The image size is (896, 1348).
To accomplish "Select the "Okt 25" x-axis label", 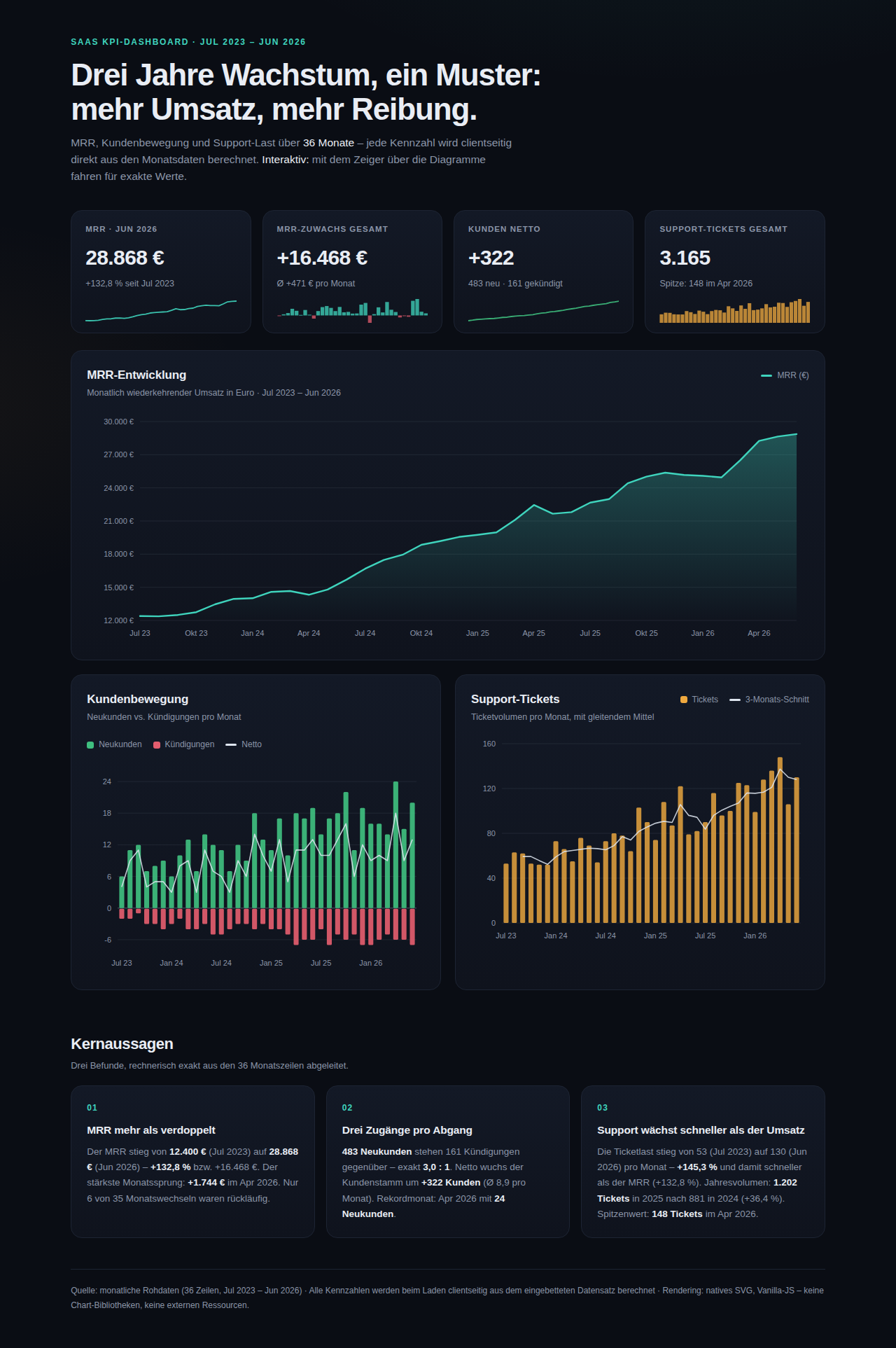I will pos(647,633).
